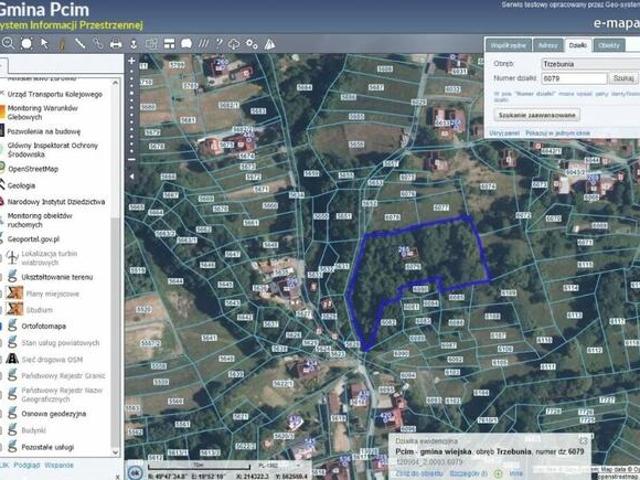Image resolution: width=640 pixels, height=480 pixels.
Task: Toggle the Ukształtowanie terenu layer
Action: coord(57,277)
